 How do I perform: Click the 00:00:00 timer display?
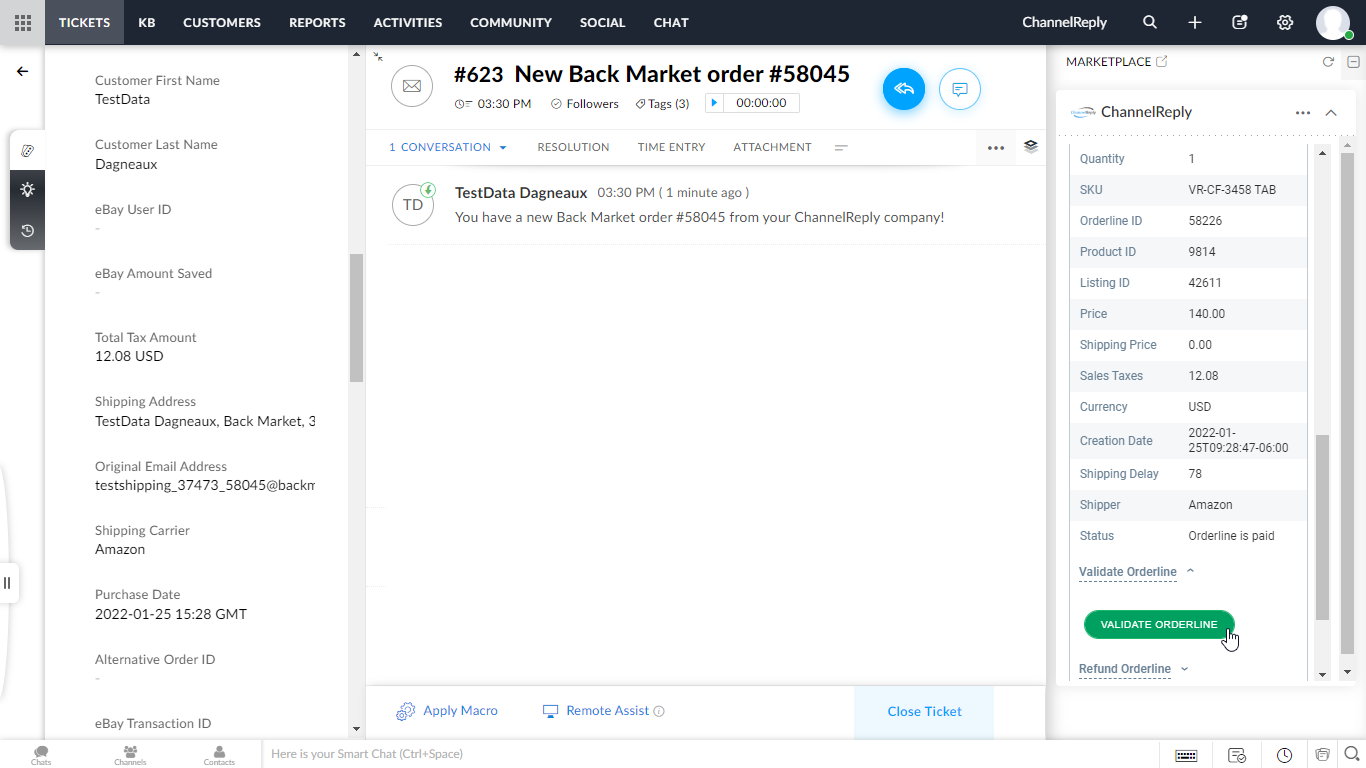pos(761,103)
